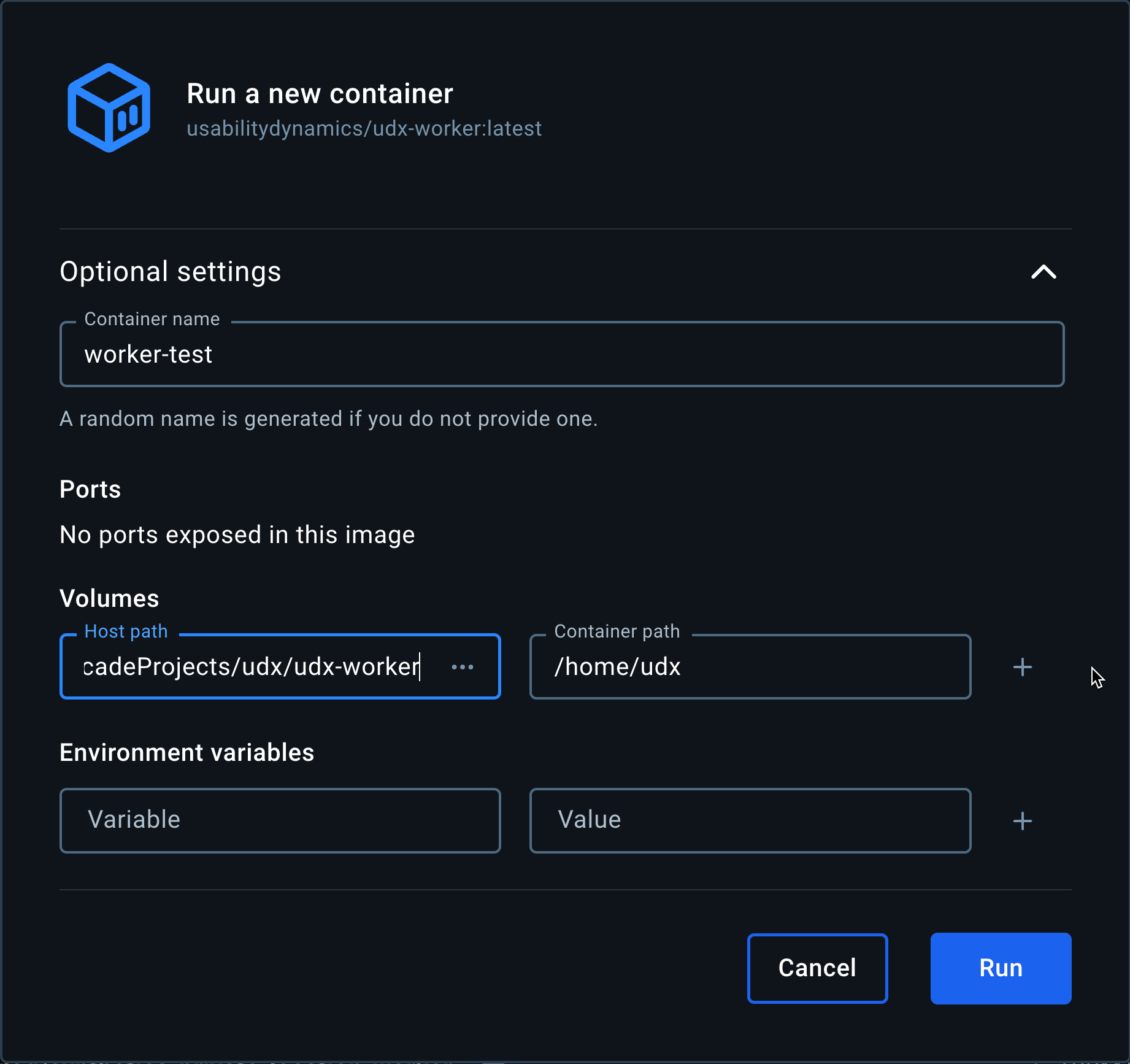Screen dimensions: 1130x1064
Task: Edit the Container path field
Action: click(750, 666)
